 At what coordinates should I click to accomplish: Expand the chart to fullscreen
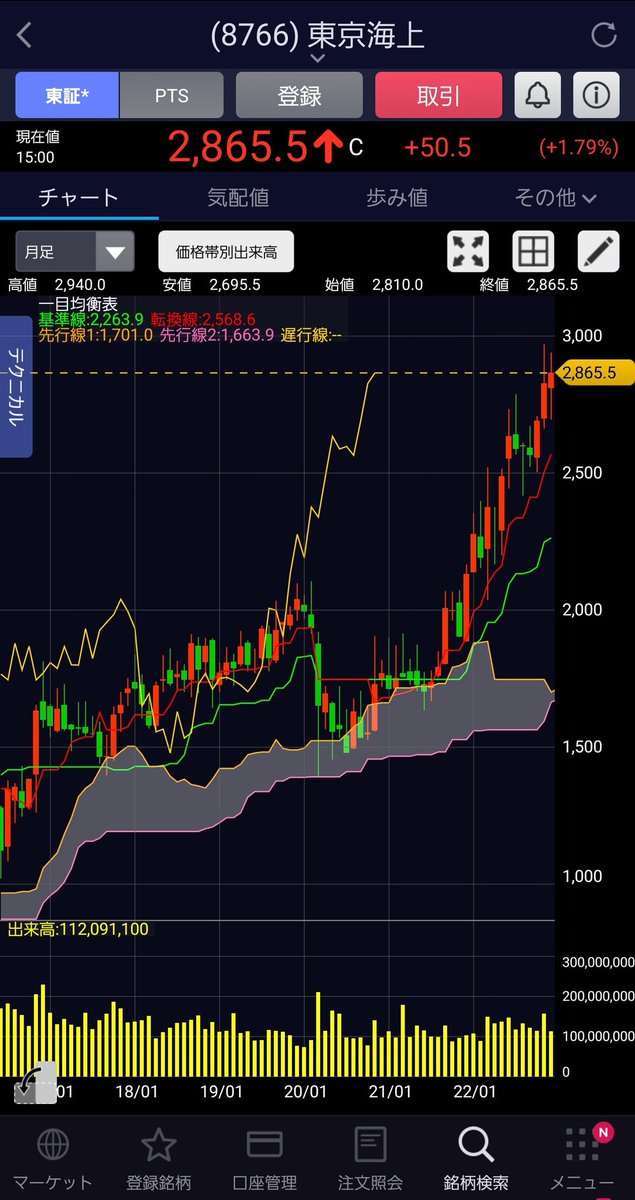(x=468, y=252)
